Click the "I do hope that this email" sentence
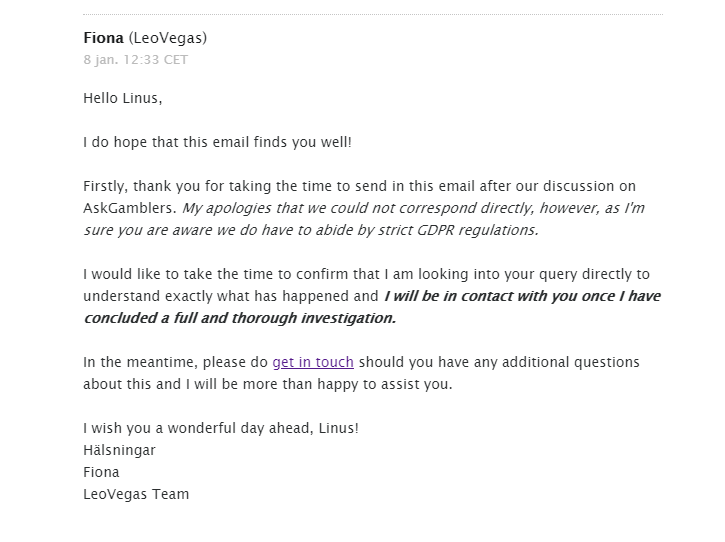This screenshot has height=542, width=725. (x=217, y=142)
